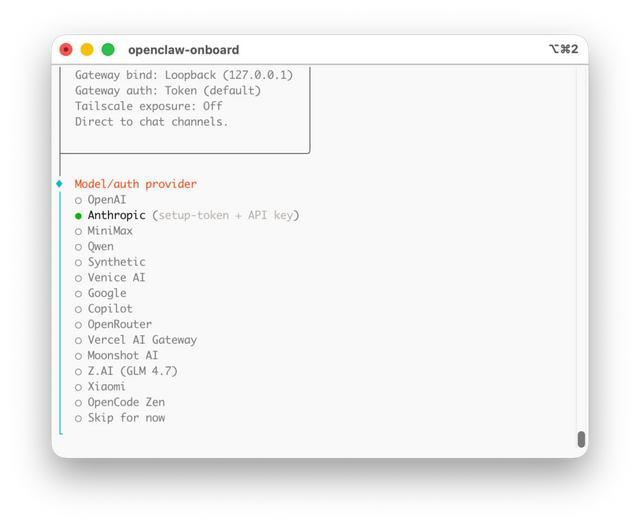Choose the OpenRouter option

[x=119, y=324]
